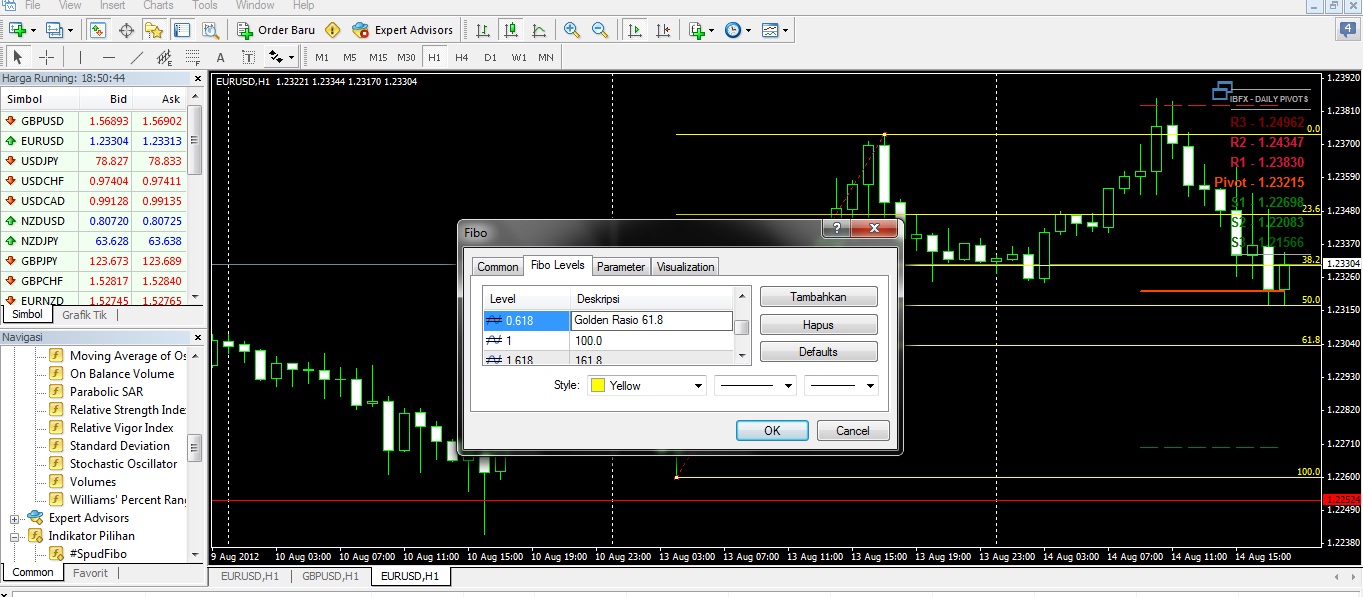Open the Arrows objects dropdown
1363x597 pixels.
click(280, 57)
